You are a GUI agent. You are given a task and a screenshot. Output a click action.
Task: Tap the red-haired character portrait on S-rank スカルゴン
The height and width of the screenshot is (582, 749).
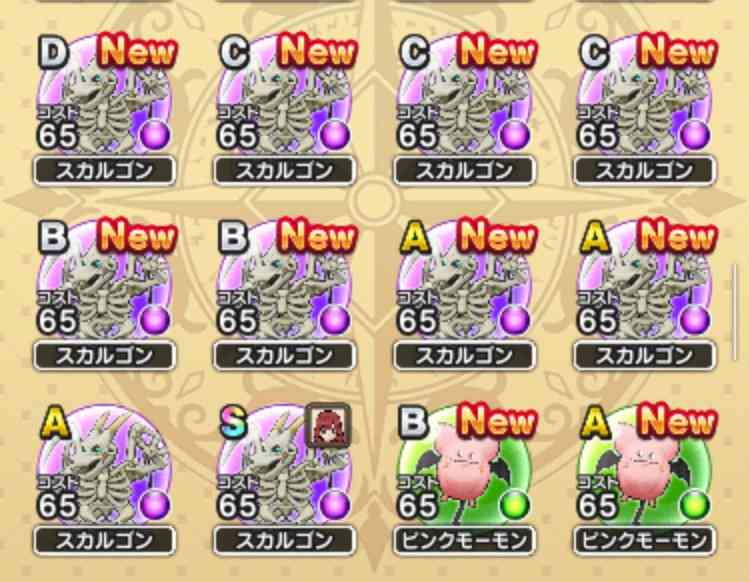click(328, 425)
